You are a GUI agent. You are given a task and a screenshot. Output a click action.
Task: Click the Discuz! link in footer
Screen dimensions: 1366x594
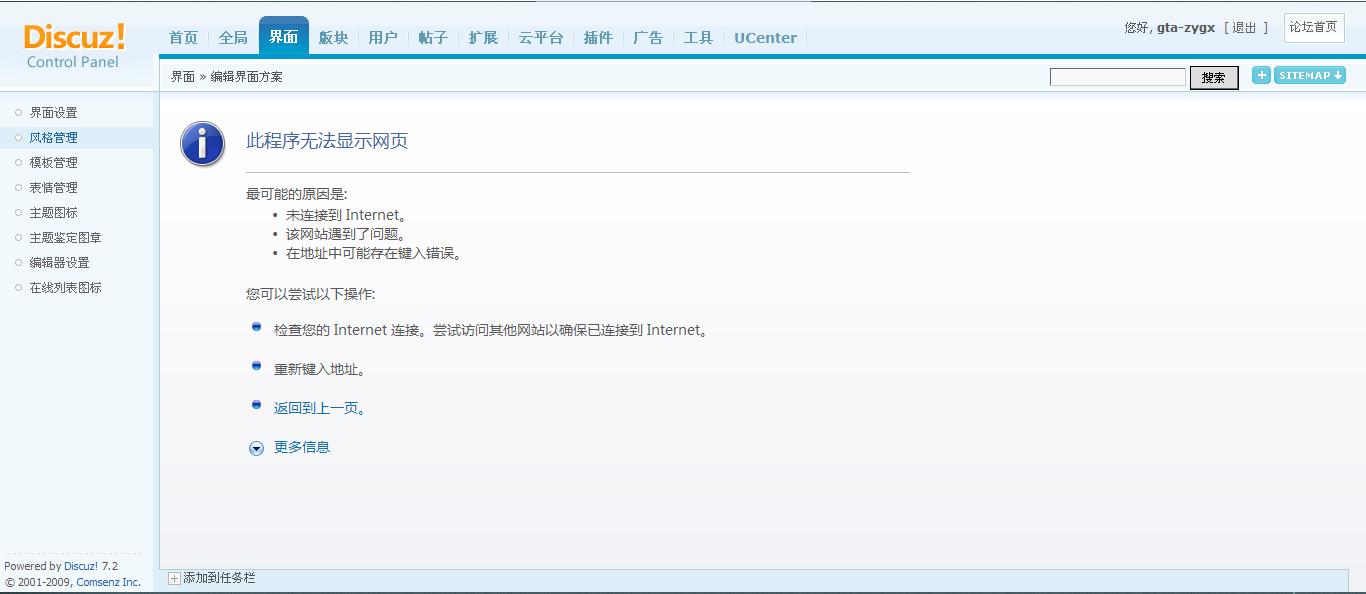pos(81,566)
